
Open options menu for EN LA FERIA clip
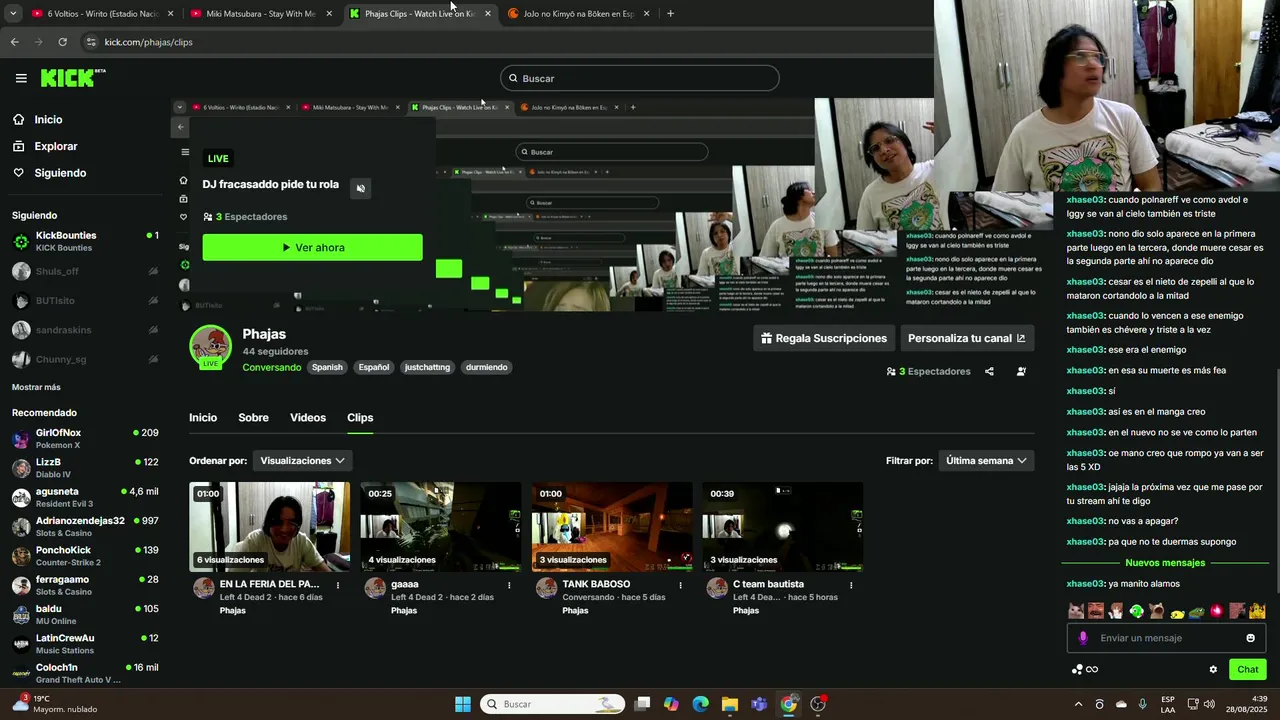tap(338, 585)
